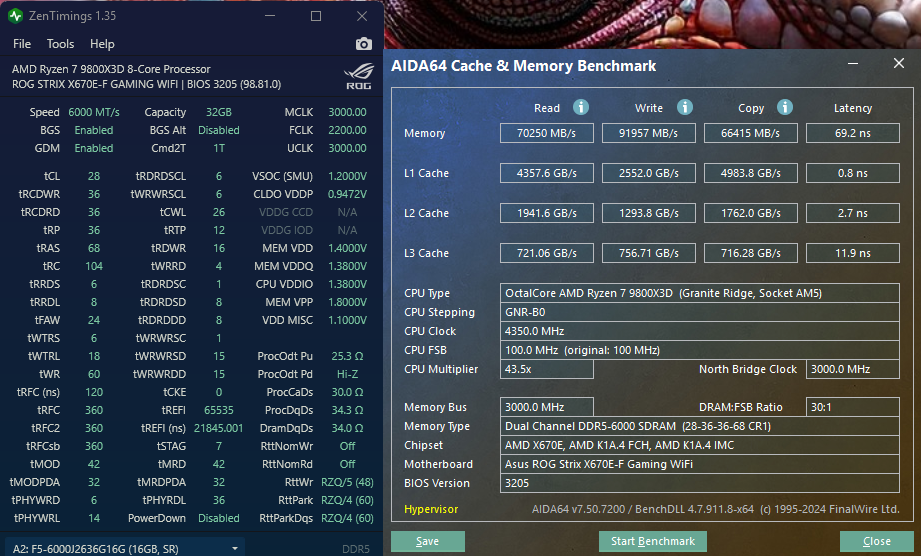Screen dimensions: 921x556
Task: Click the CPU Clock field 4350.0 MHz
Action: (700, 331)
